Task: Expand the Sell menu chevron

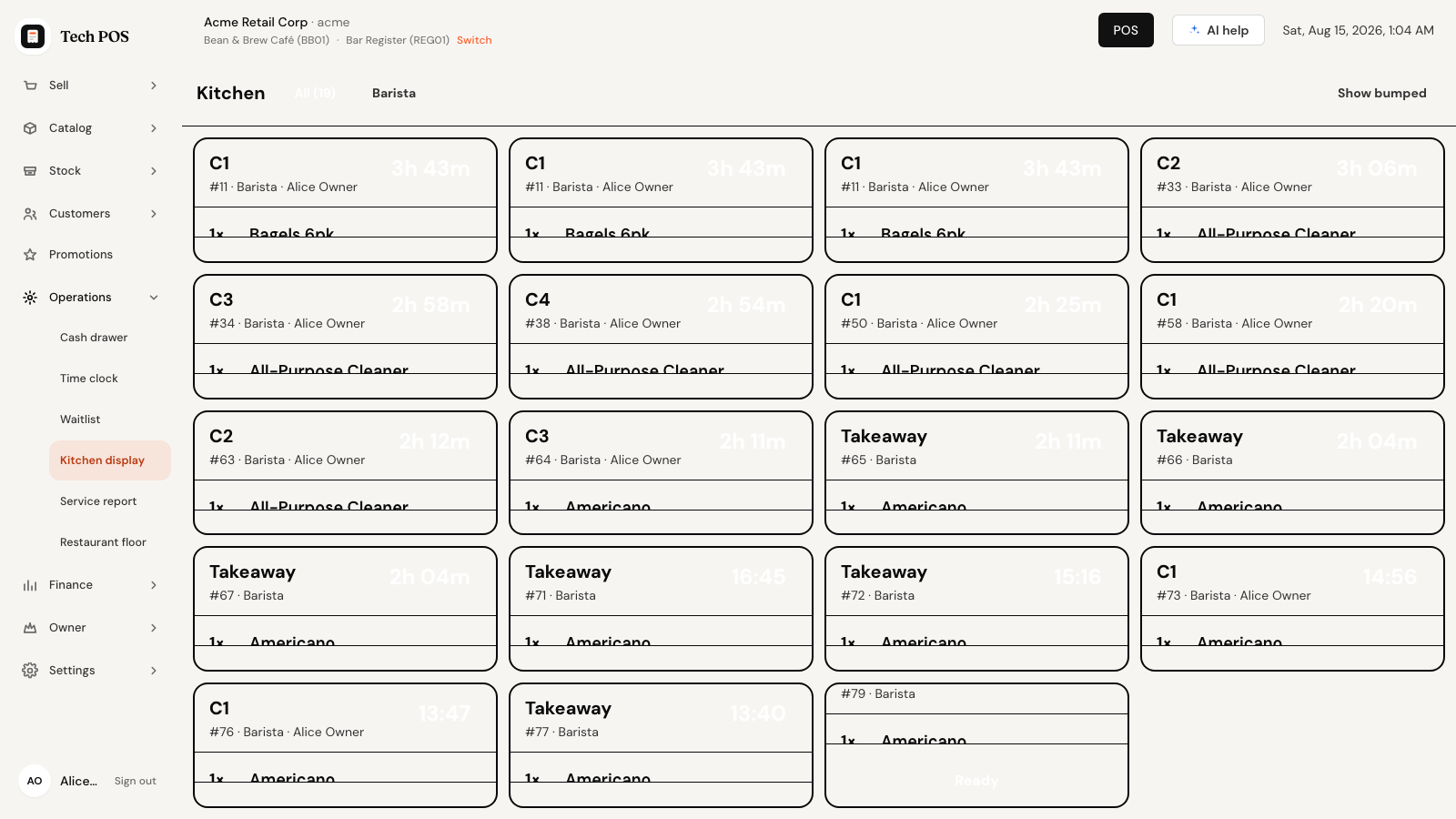Action: pyautogui.click(x=154, y=86)
